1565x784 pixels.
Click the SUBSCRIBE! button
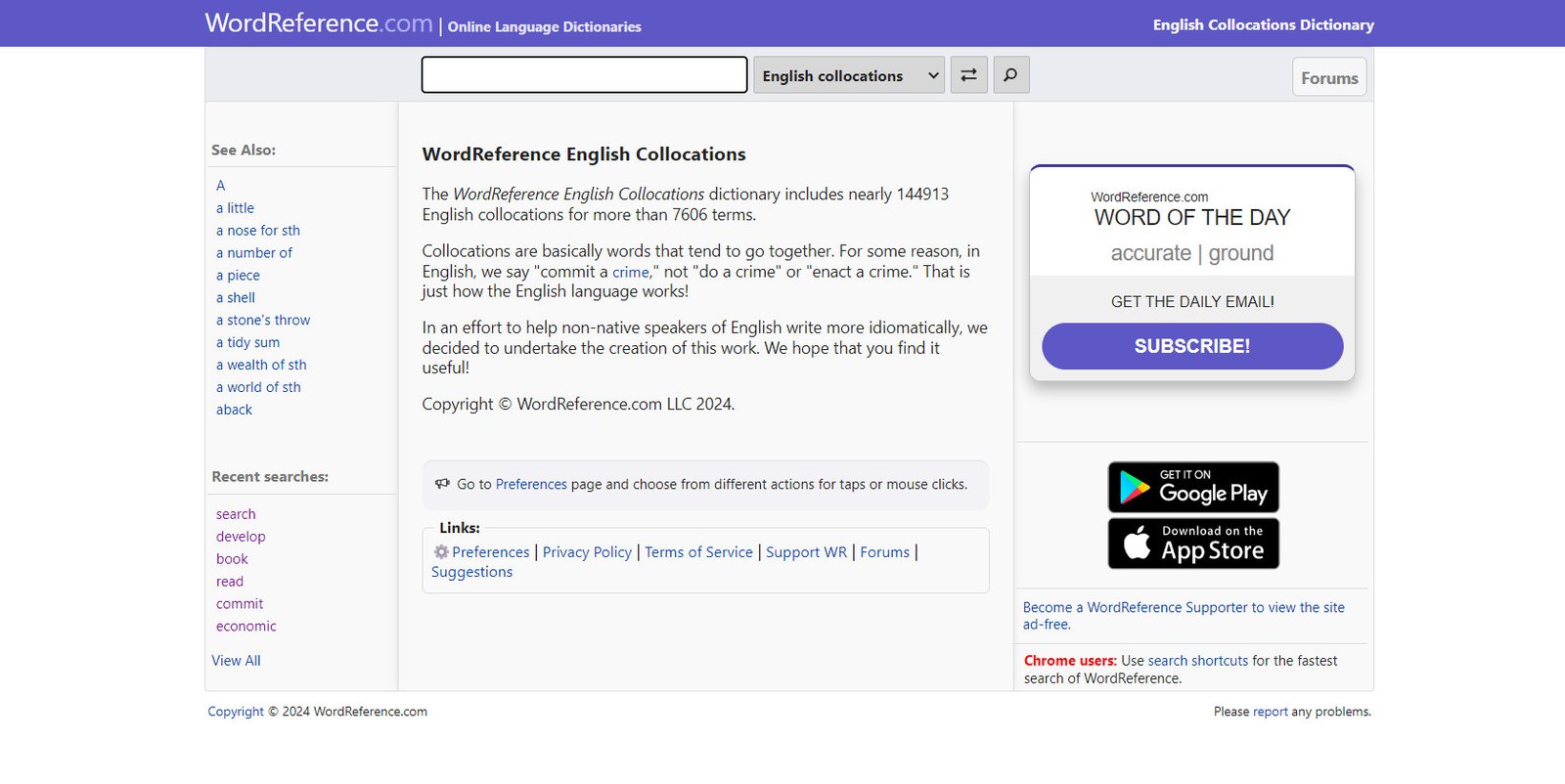(x=1192, y=346)
